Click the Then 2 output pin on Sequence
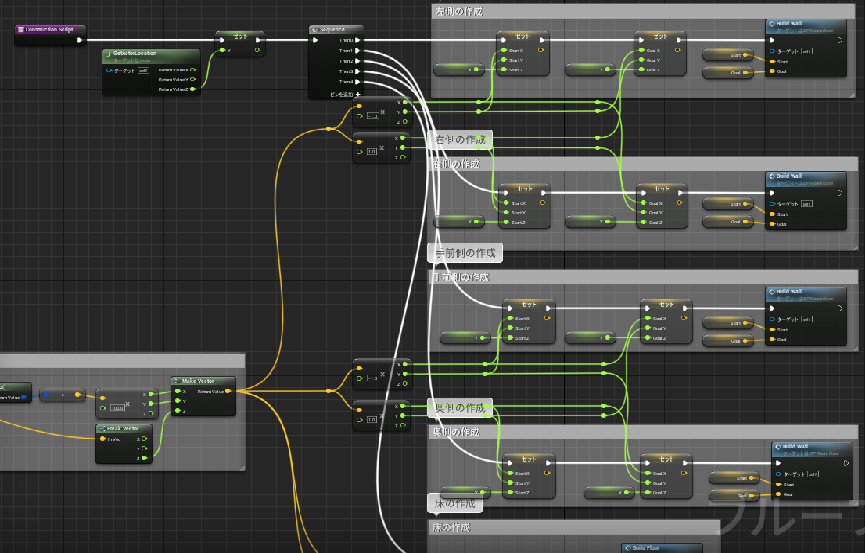Viewport: 865px width, 553px height. (x=358, y=61)
